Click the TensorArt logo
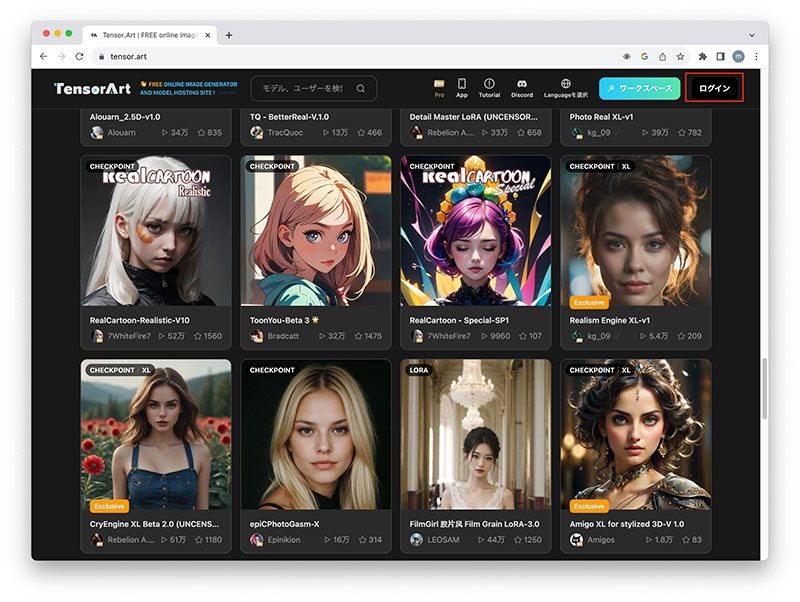The height and width of the screenshot is (602, 800). [x=92, y=89]
